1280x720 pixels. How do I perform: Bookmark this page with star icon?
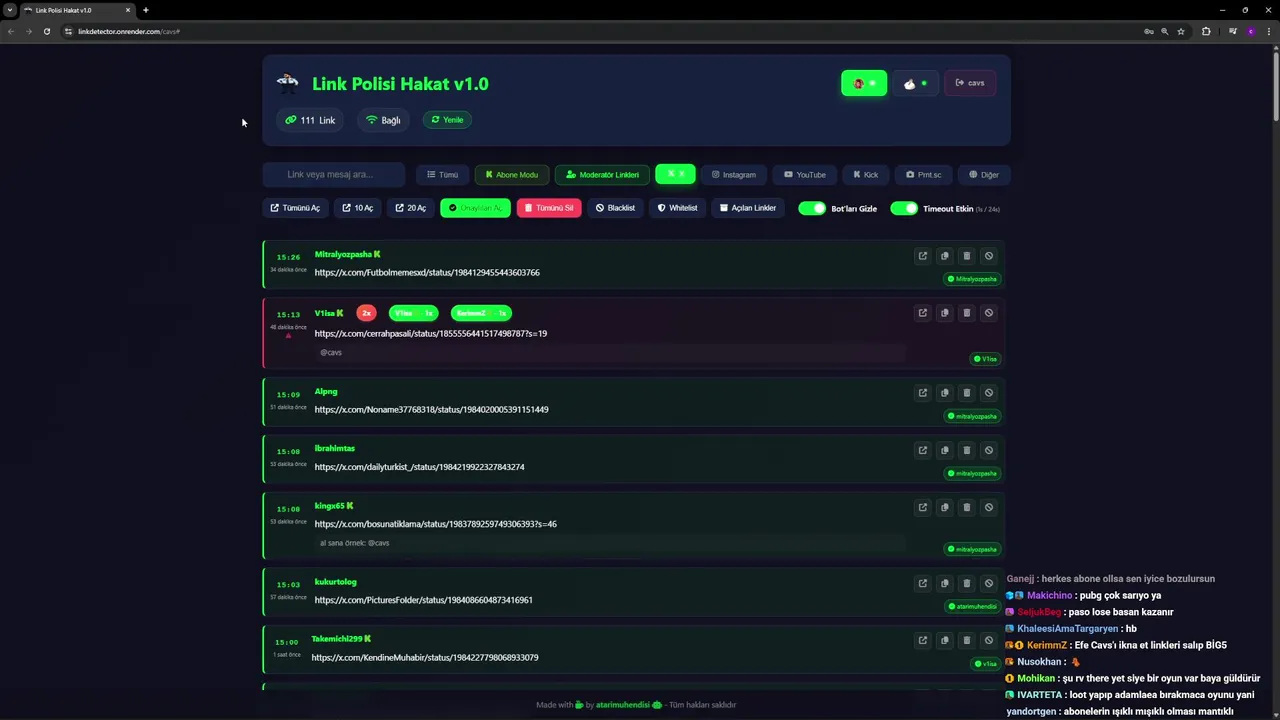click(1181, 31)
